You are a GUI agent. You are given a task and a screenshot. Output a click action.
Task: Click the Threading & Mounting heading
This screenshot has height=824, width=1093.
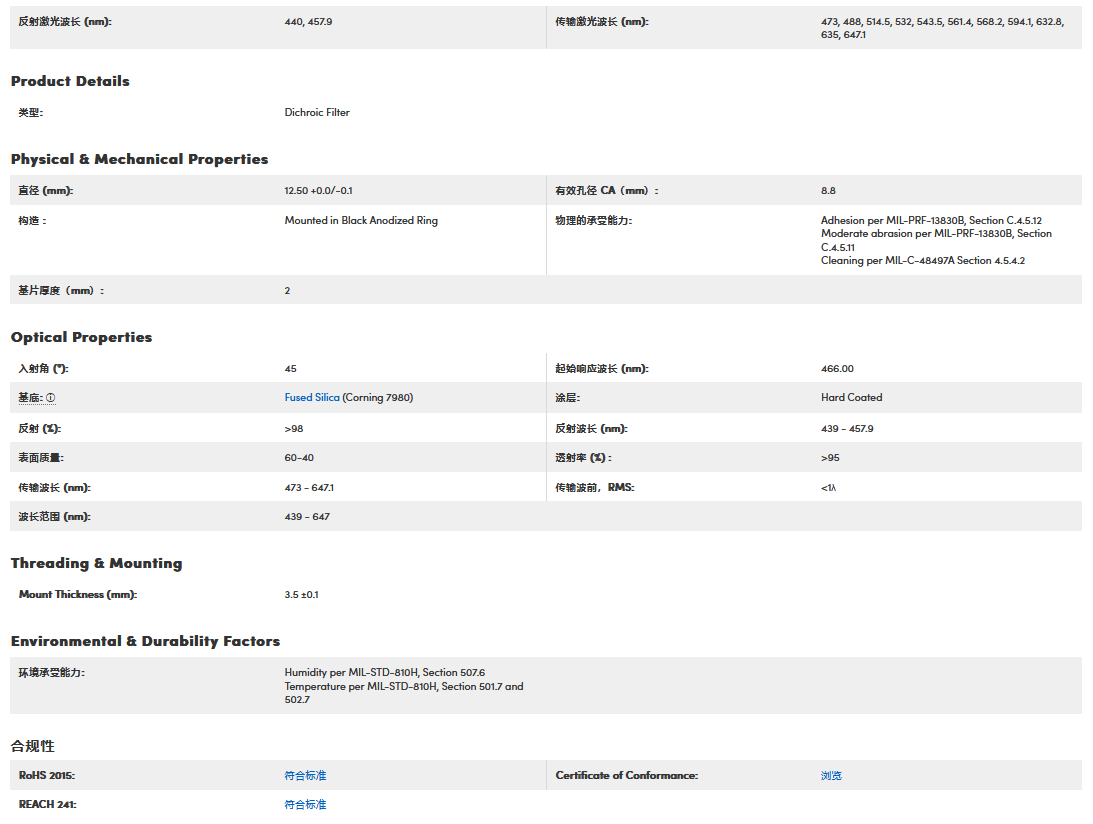(x=96, y=563)
